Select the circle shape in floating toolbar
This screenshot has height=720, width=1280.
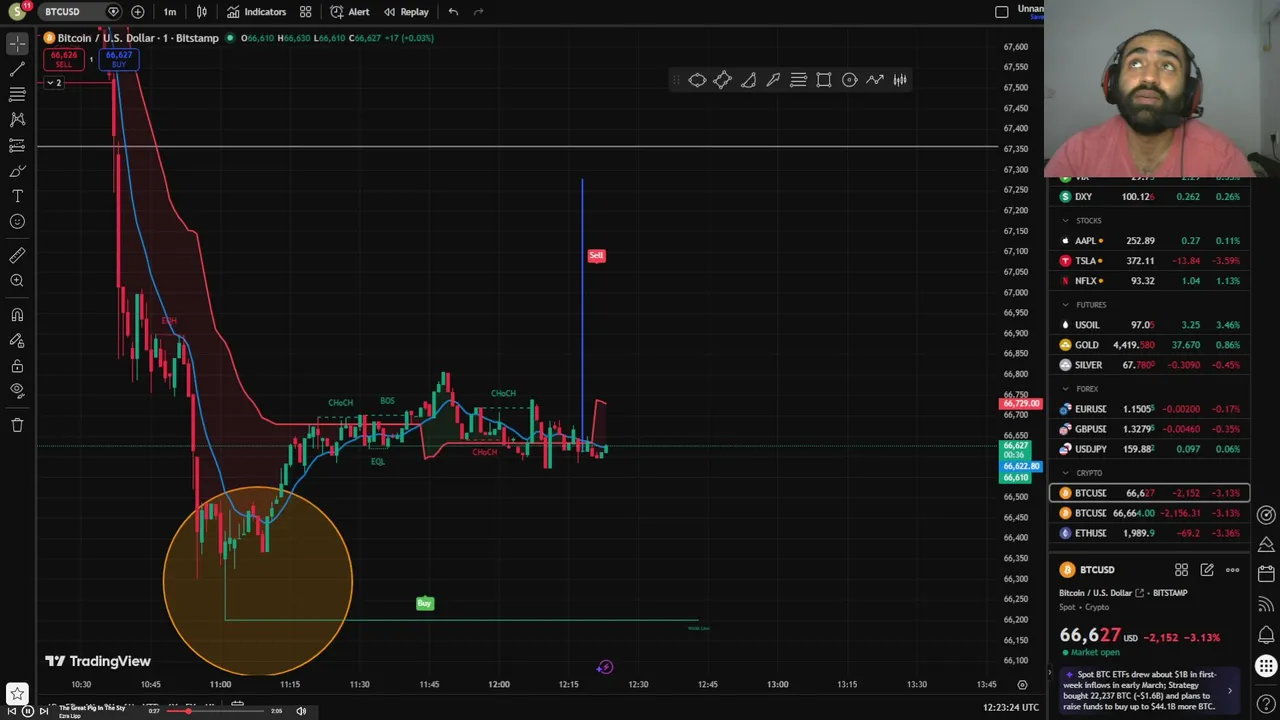(849, 80)
